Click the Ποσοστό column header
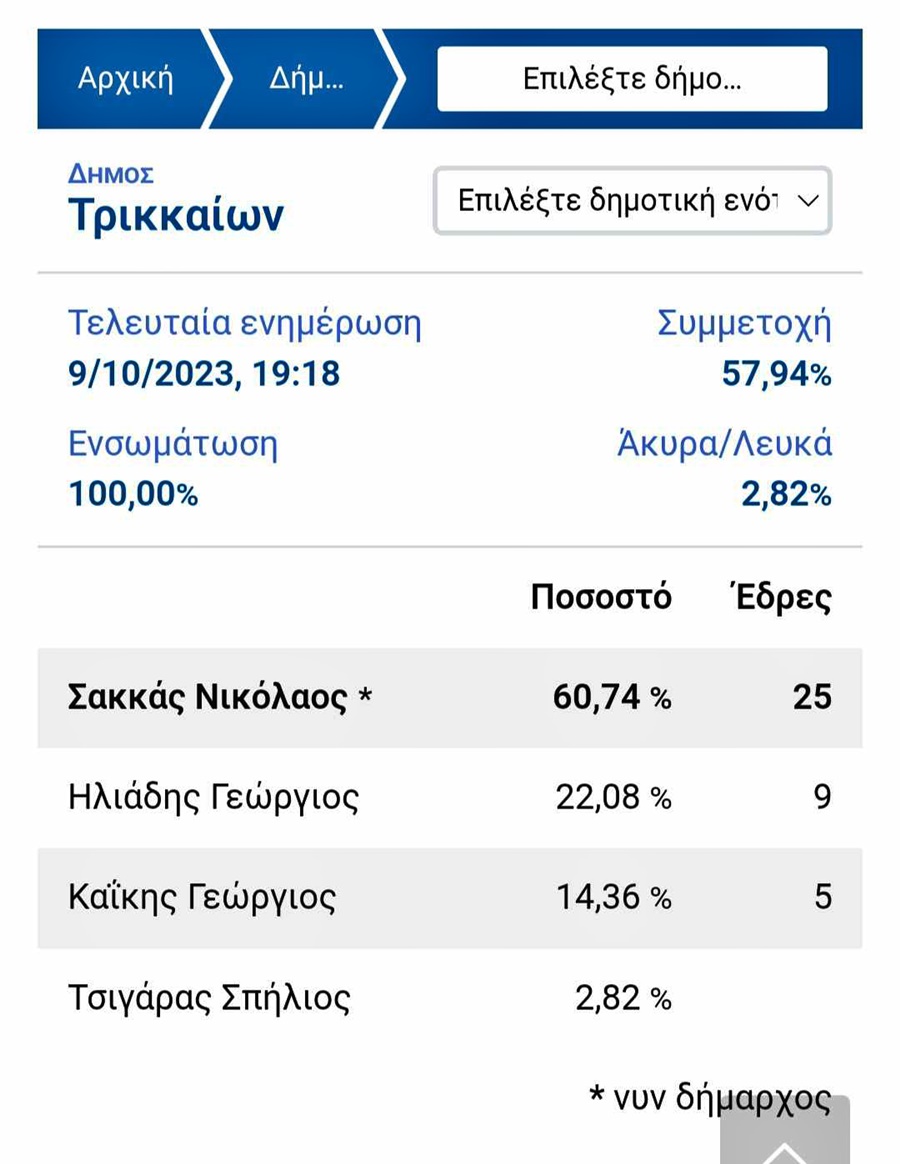Viewport: 900px width, 1164px height. pos(601,597)
